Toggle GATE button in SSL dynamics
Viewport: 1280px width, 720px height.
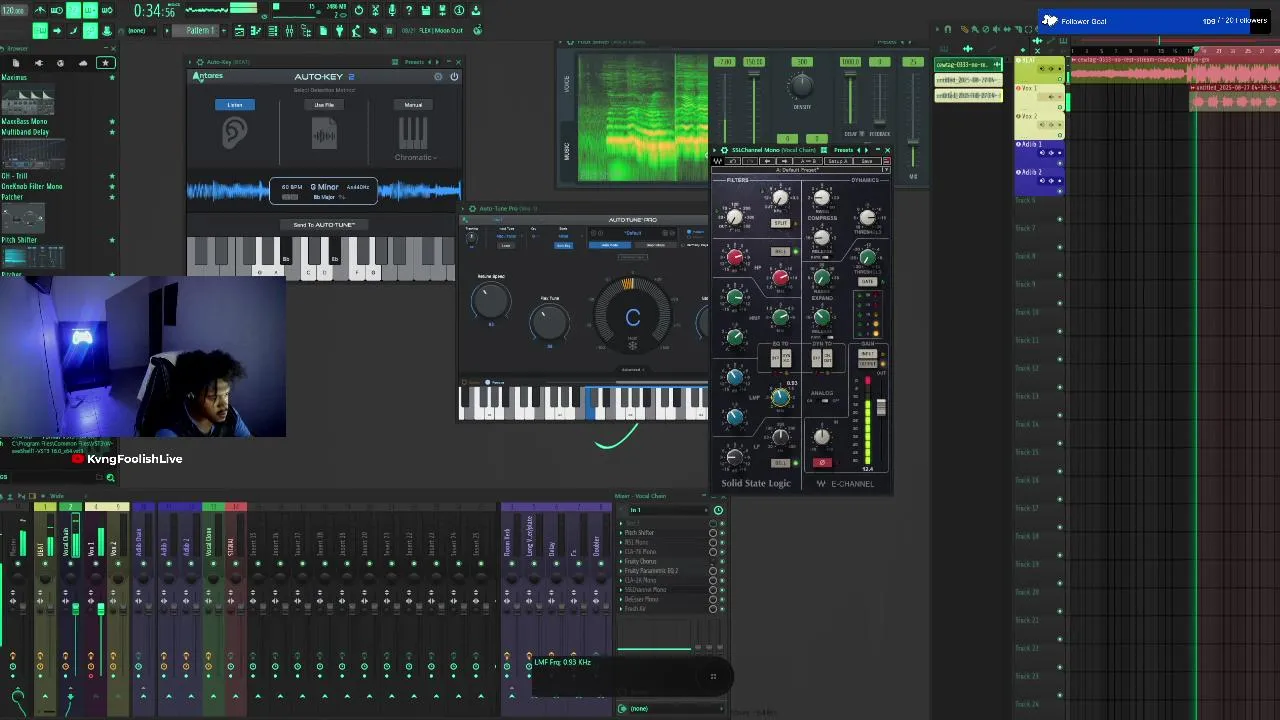pyautogui.click(x=868, y=282)
